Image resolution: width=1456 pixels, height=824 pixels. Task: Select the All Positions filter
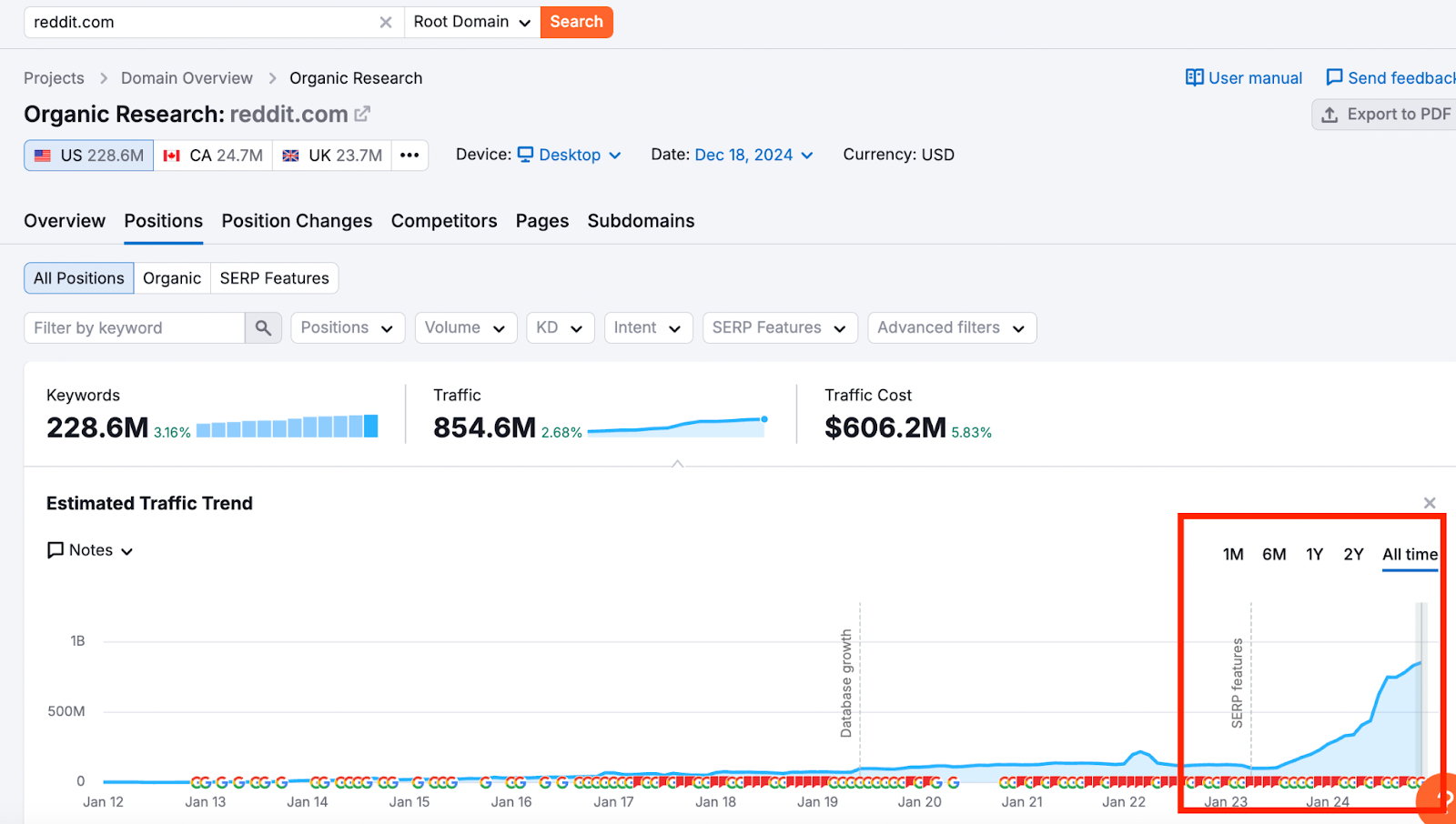pos(79,278)
